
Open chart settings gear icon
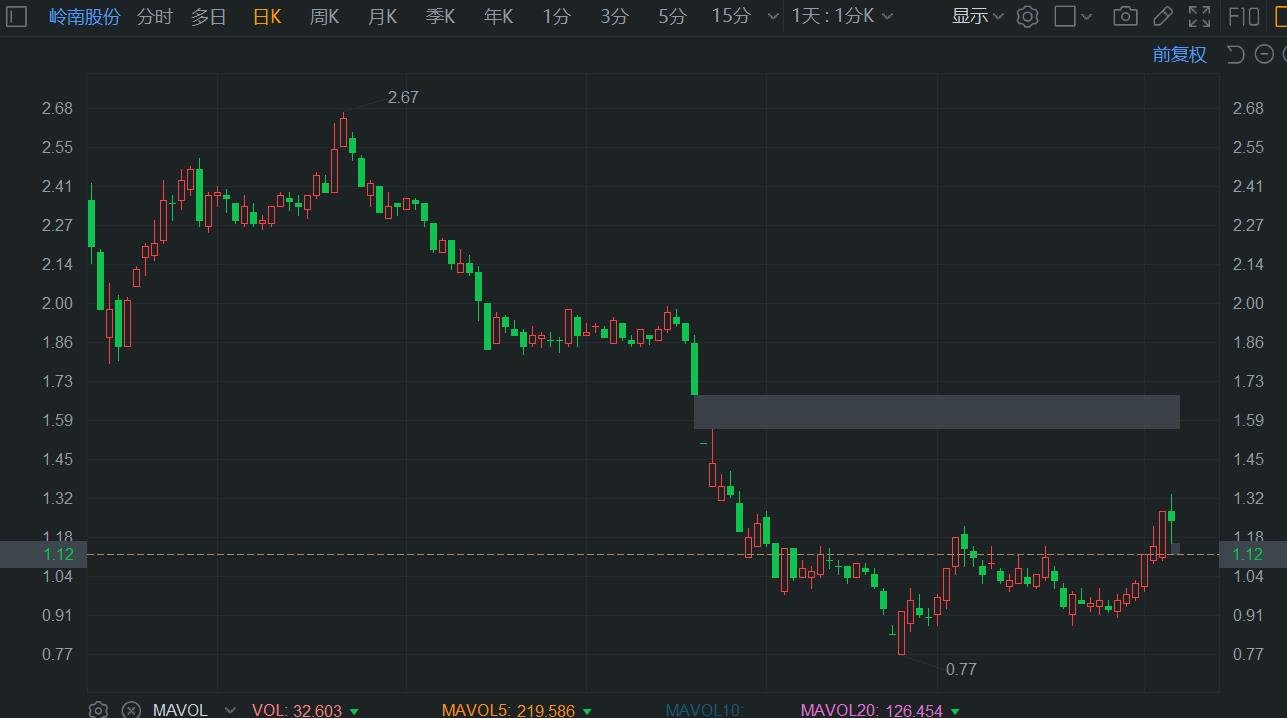point(1027,16)
